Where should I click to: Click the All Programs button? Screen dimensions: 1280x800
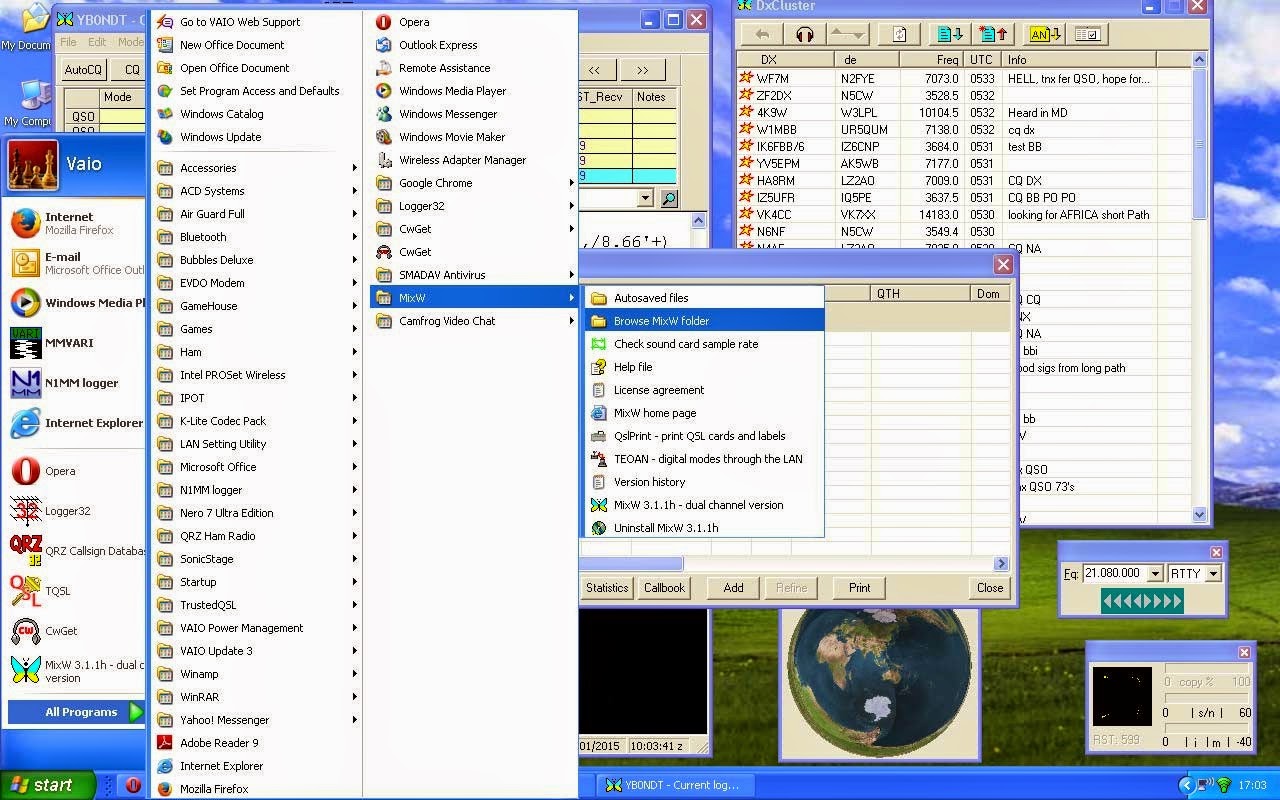(x=78, y=712)
